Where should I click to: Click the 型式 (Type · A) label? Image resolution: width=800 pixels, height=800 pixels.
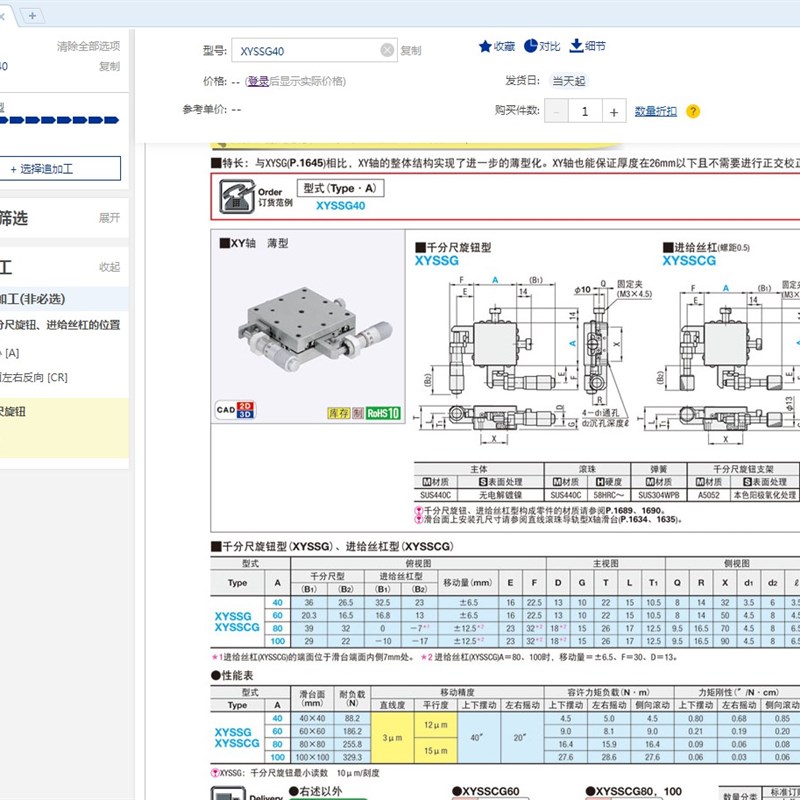pos(340,188)
